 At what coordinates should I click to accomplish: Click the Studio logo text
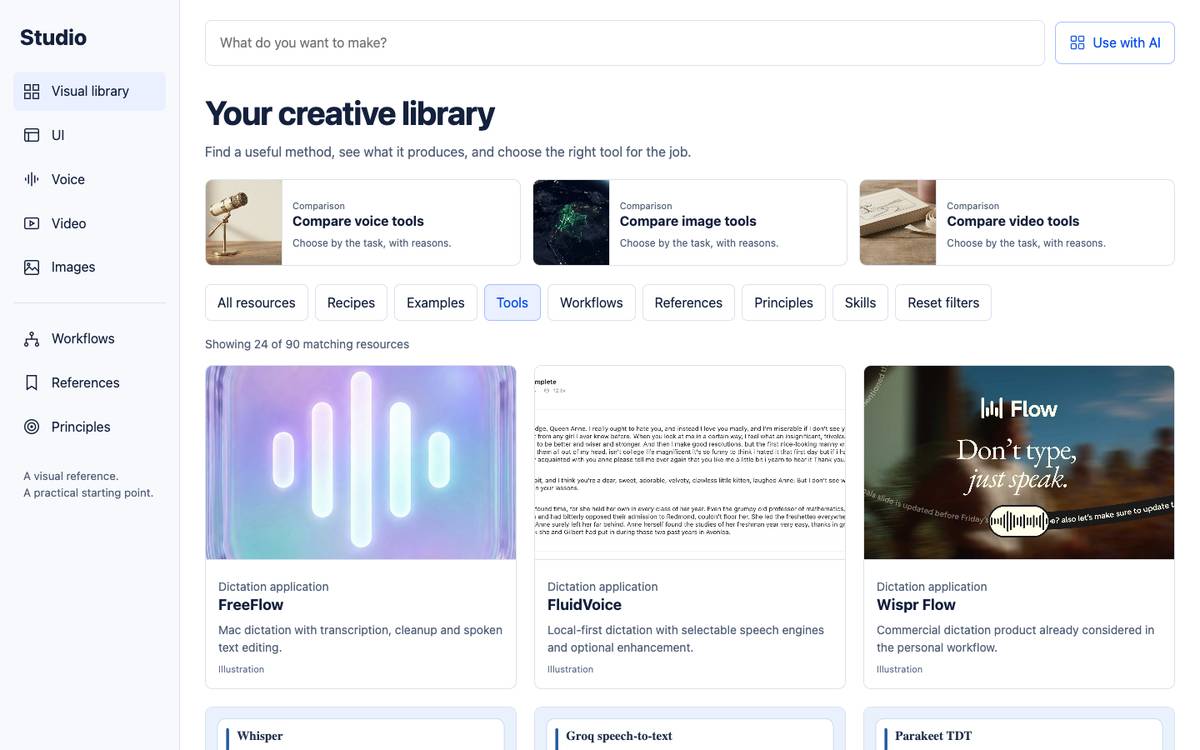tap(53, 38)
